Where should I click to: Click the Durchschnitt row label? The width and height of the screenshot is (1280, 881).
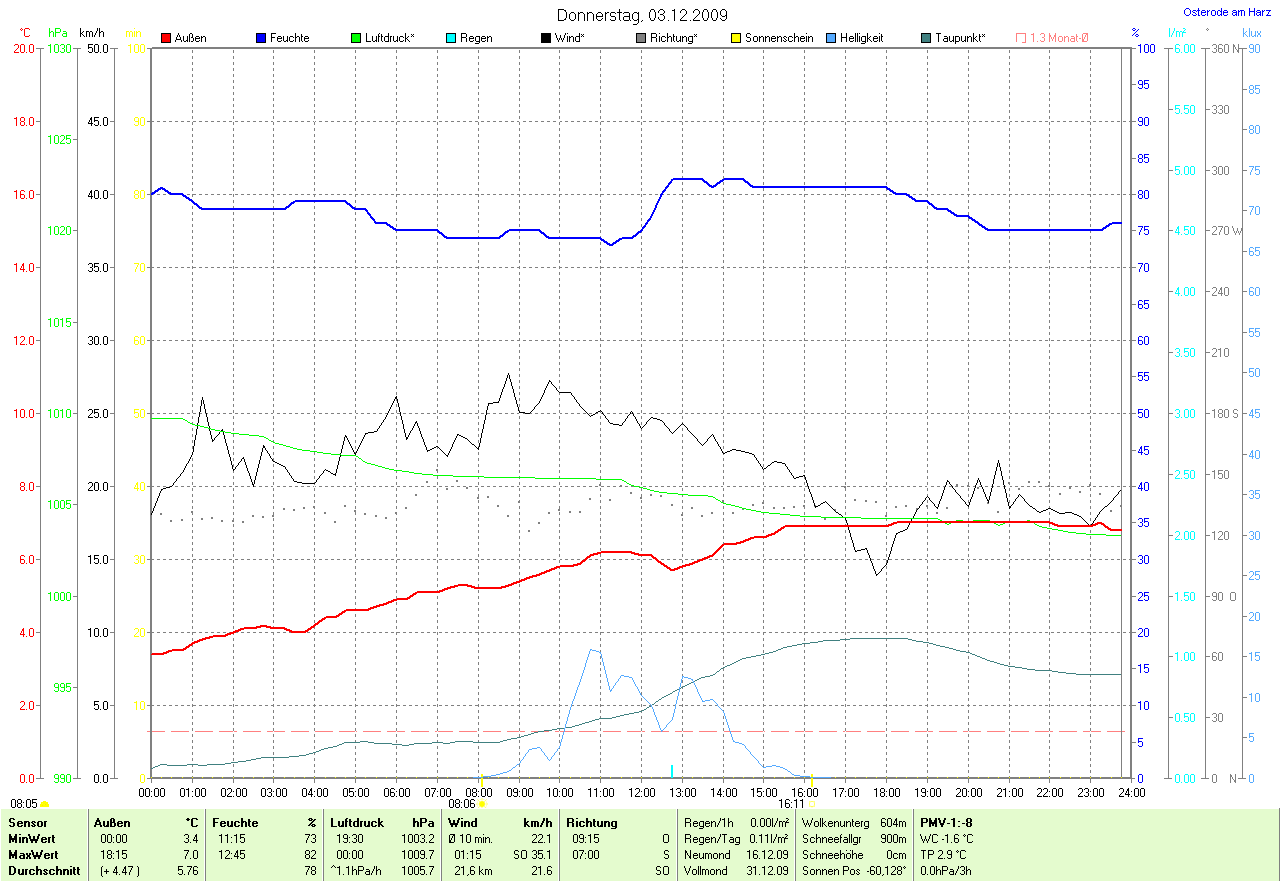click(x=39, y=871)
